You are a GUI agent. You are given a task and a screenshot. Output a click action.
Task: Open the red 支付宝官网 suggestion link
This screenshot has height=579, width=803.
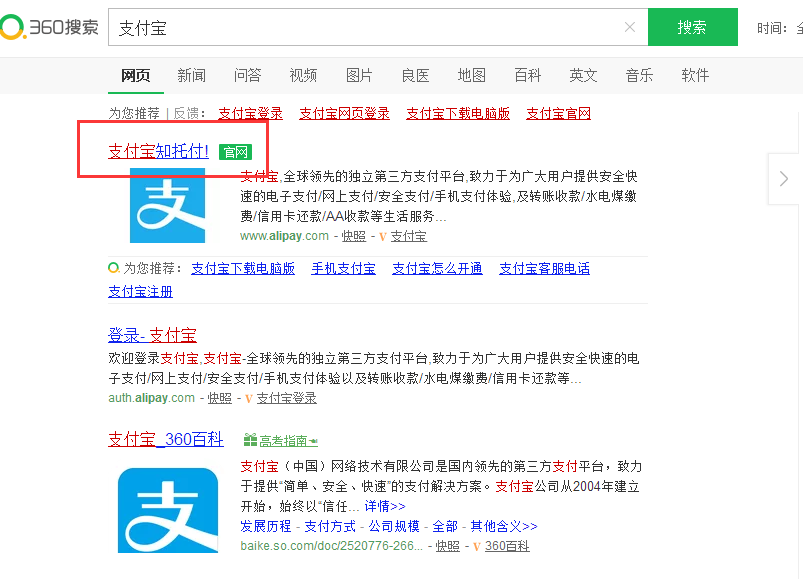click(x=559, y=113)
